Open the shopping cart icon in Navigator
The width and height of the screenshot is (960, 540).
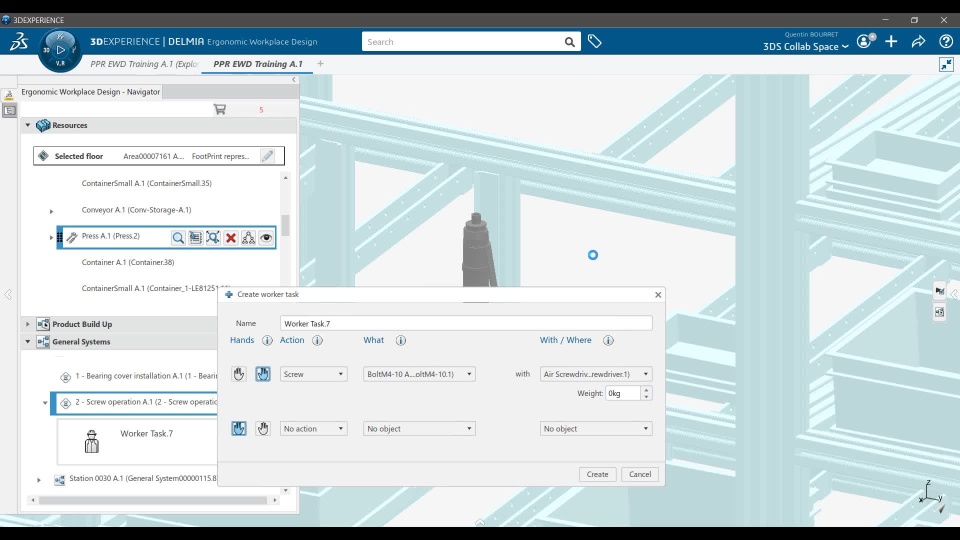point(220,109)
